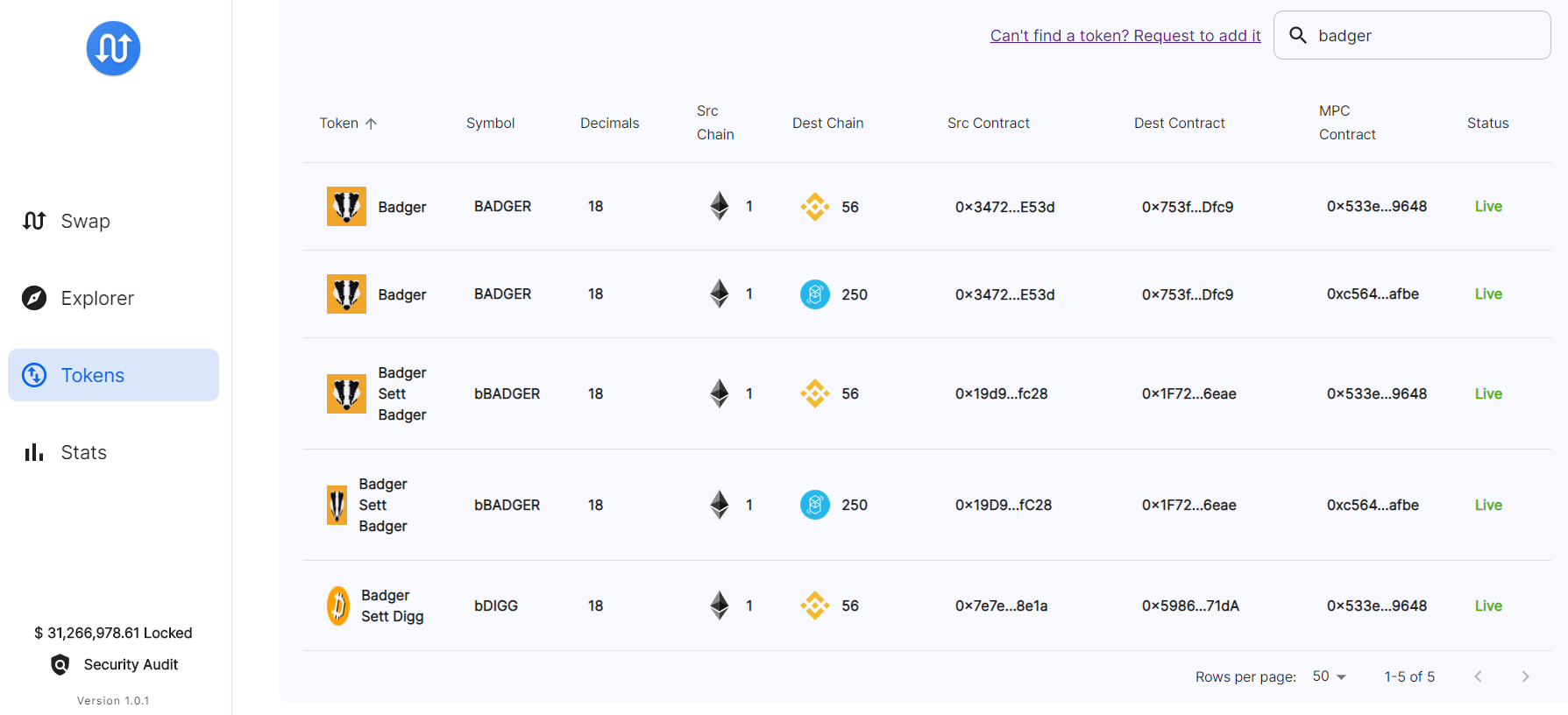
Task: Click the Stats bar chart icon
Action: point(34,452)
